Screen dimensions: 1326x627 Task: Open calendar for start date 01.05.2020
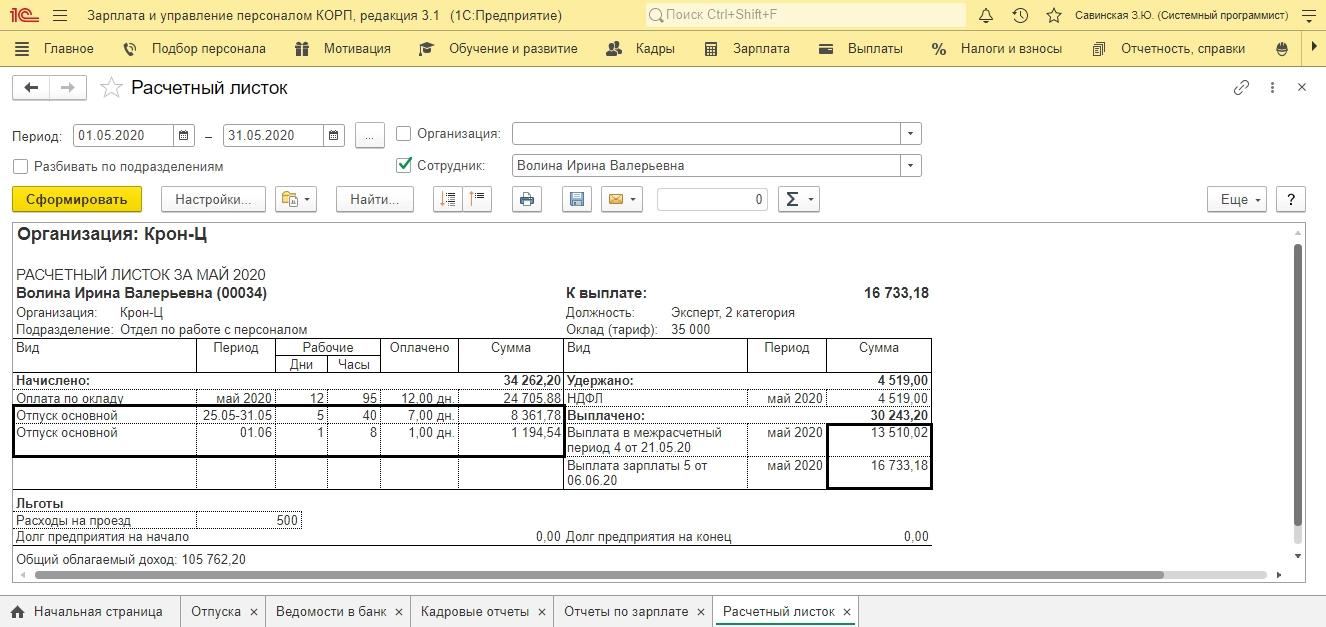click(184, 135)
